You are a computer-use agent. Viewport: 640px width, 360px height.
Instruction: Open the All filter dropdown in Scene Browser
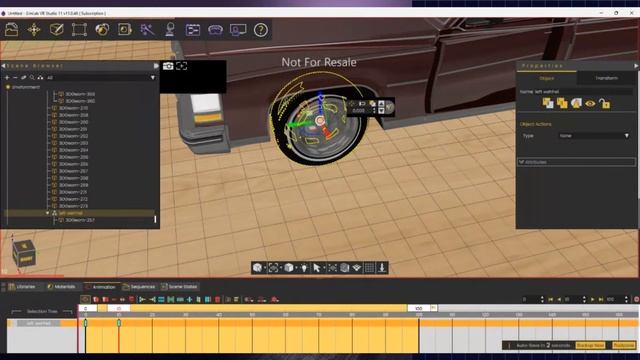(x=100, y=77)
